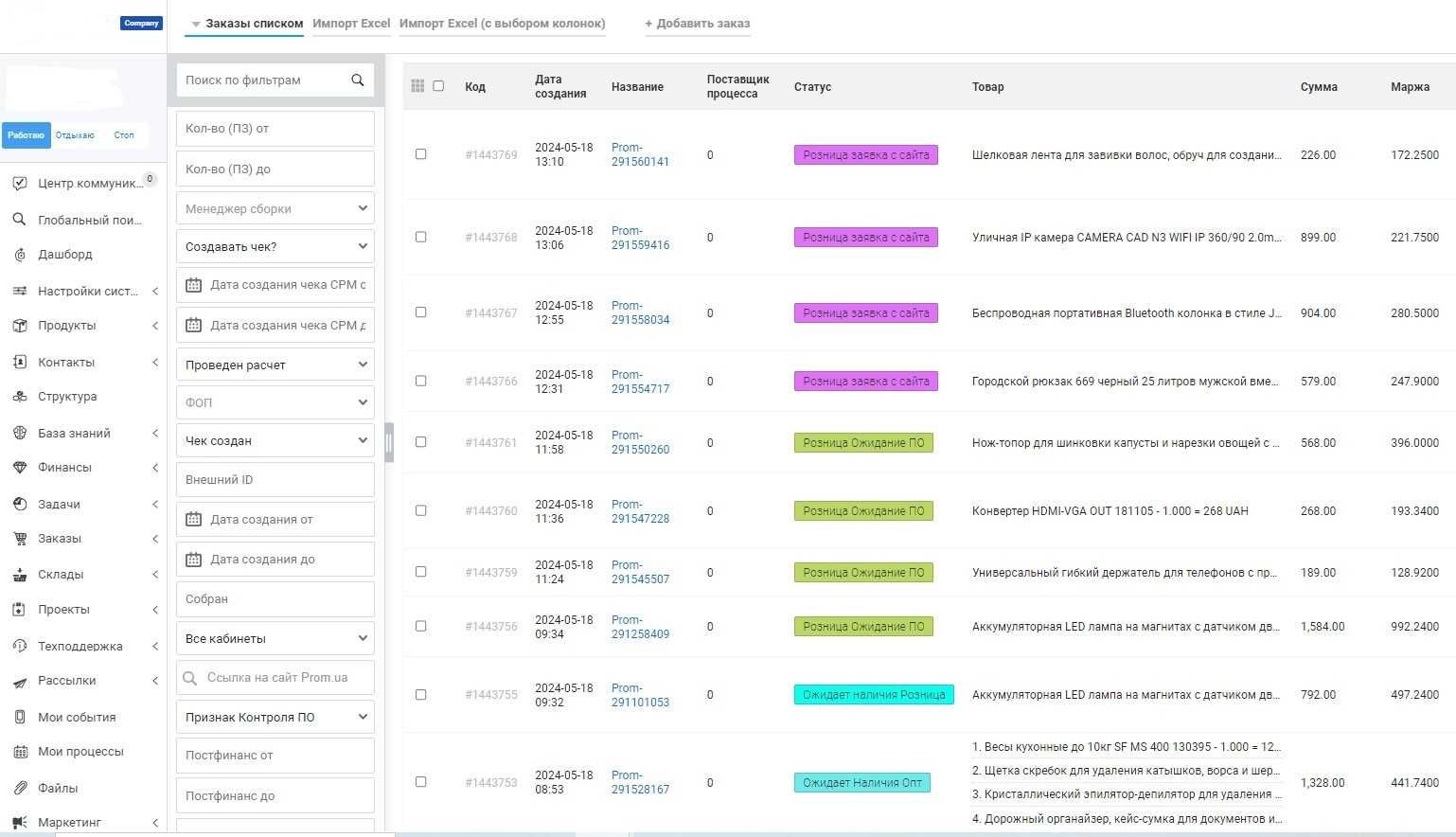Click the Склады warehouse icon
The image size is (1456, 837).
tap(19, 574)
